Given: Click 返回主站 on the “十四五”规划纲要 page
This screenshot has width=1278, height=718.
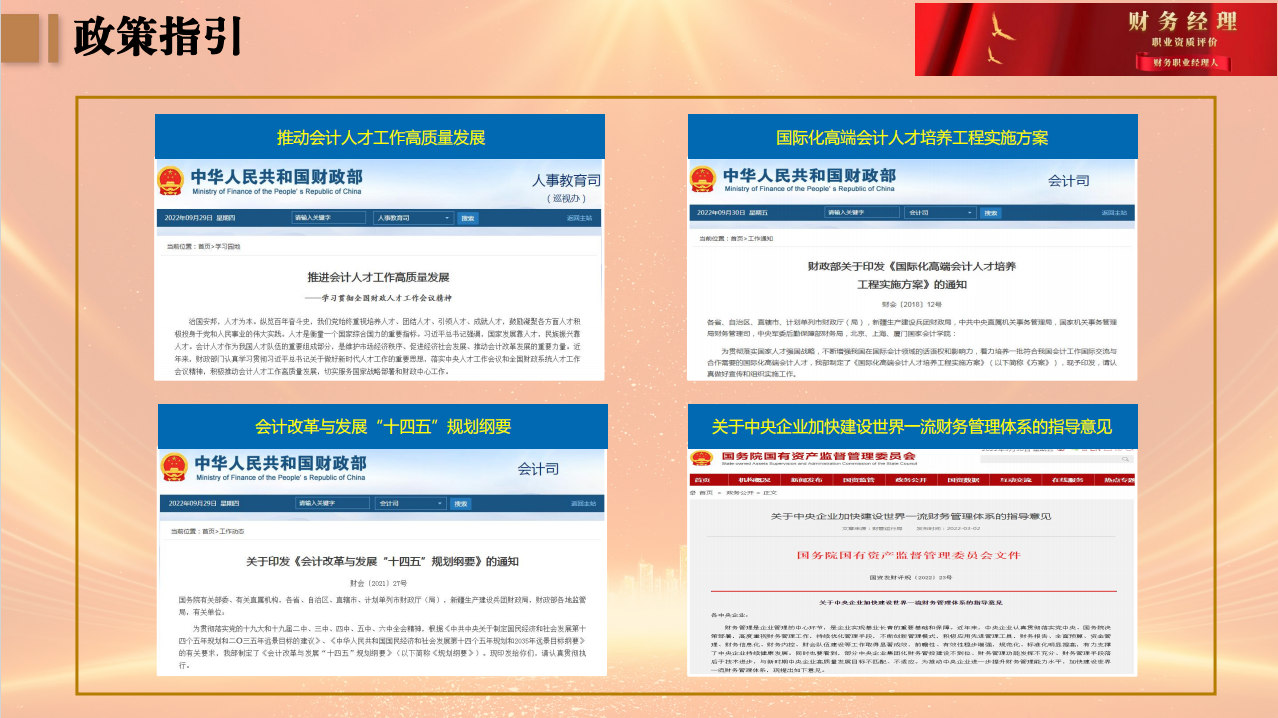Looking at the screenshot, I should (x=583, y=503).
